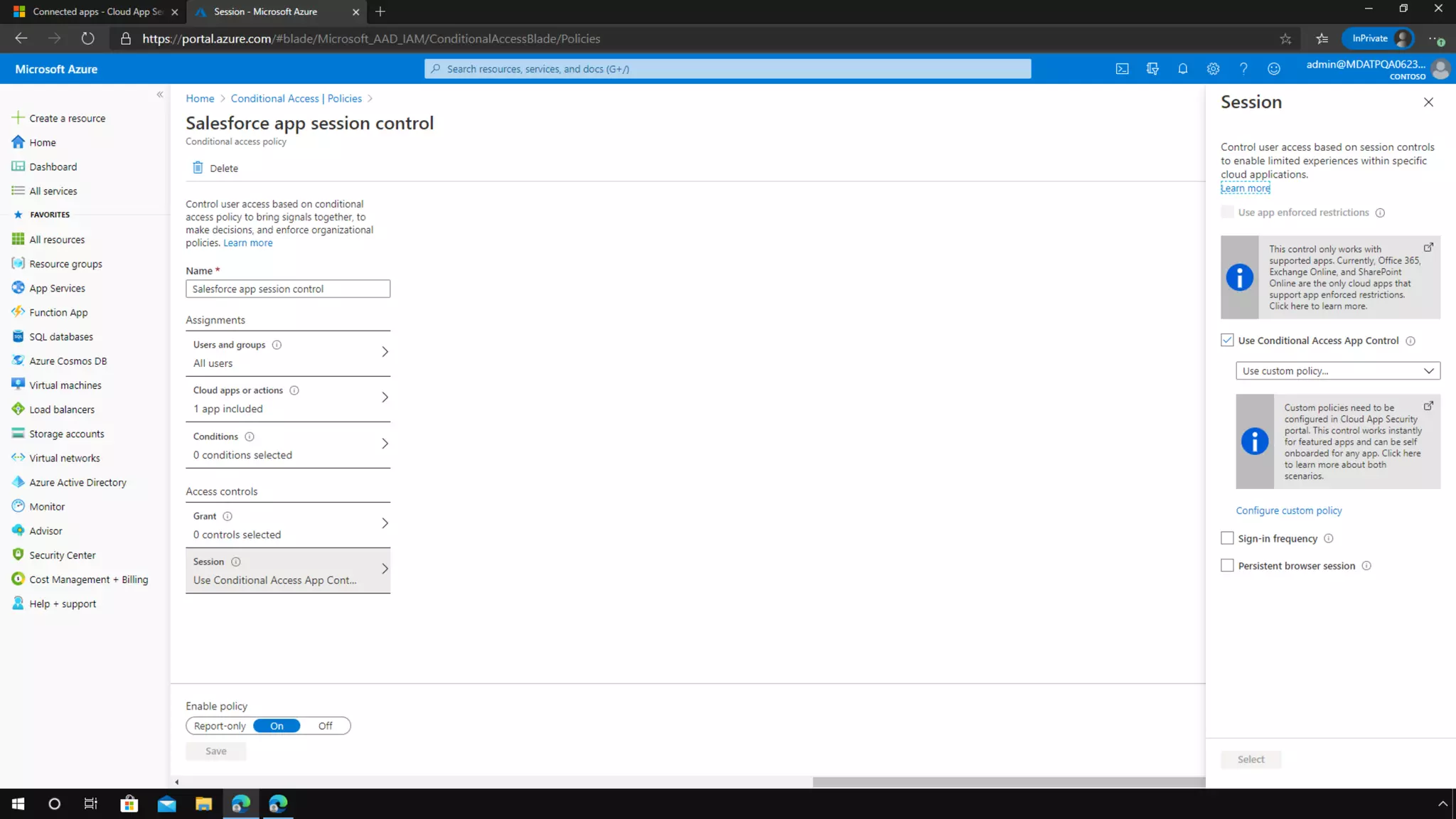The width and height of the screenshot is (1456, 819).
Task: Check Persistent browser session option
Action: [x=1227, y=566]
